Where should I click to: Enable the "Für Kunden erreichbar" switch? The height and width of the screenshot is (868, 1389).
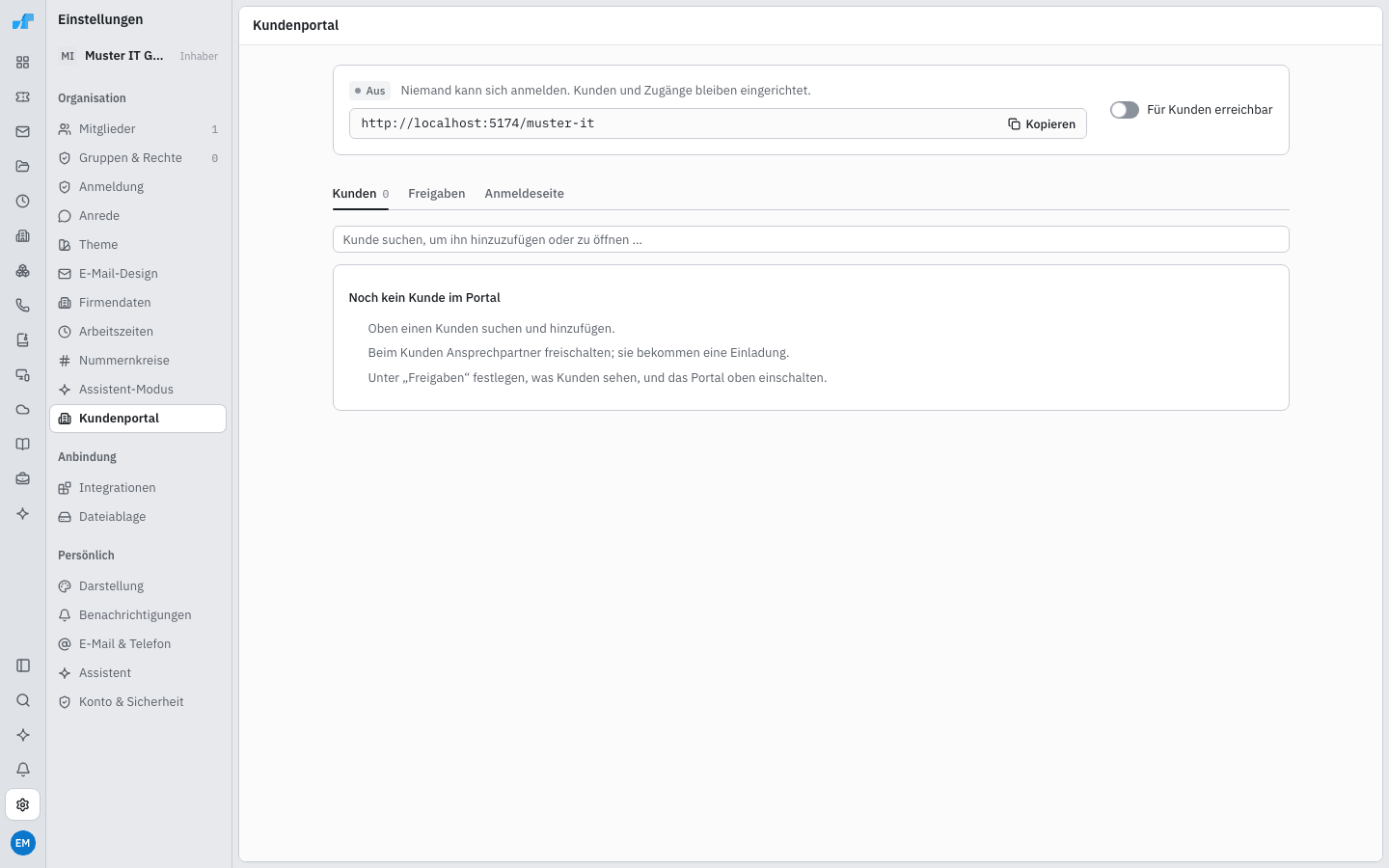pyautogui.click(x=1125, y=110)
